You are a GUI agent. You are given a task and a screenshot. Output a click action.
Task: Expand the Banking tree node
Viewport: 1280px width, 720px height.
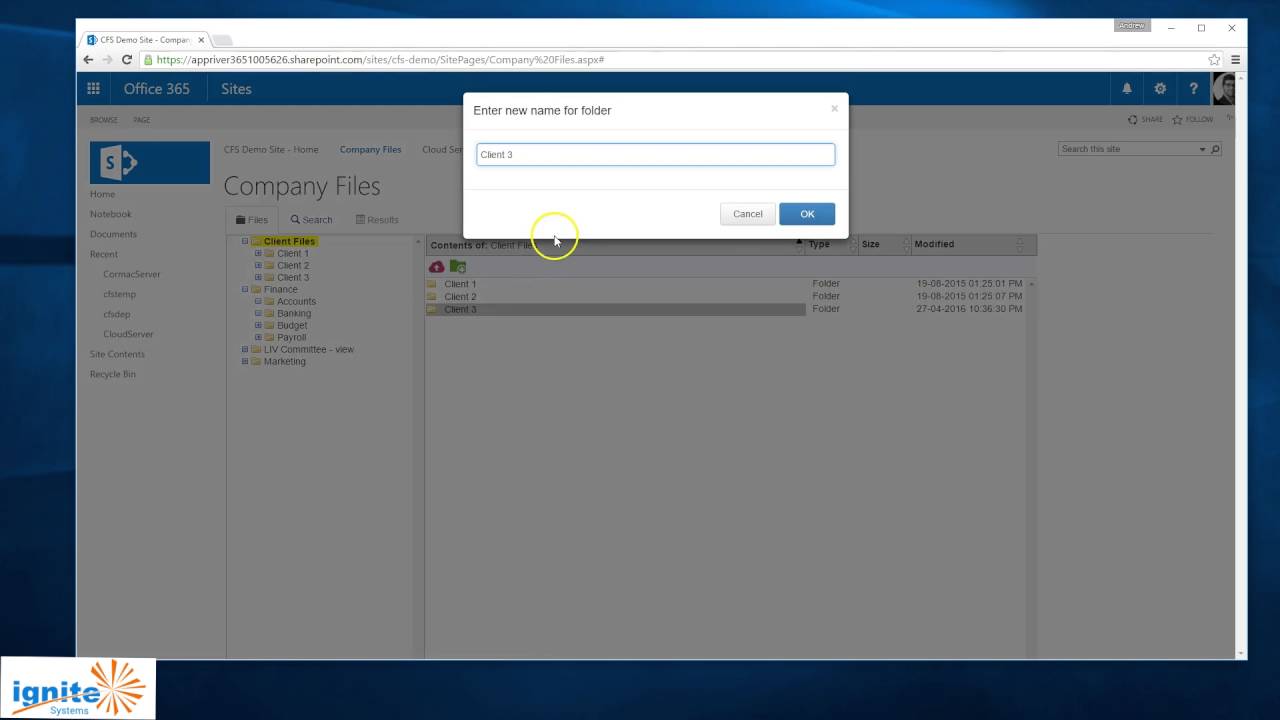258,313
